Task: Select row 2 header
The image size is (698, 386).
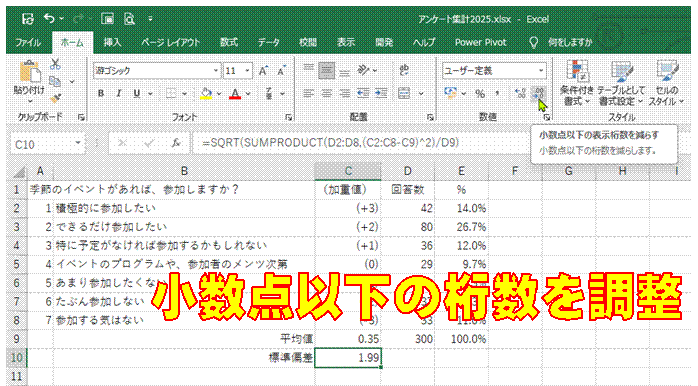Action: tap(16, 208)
